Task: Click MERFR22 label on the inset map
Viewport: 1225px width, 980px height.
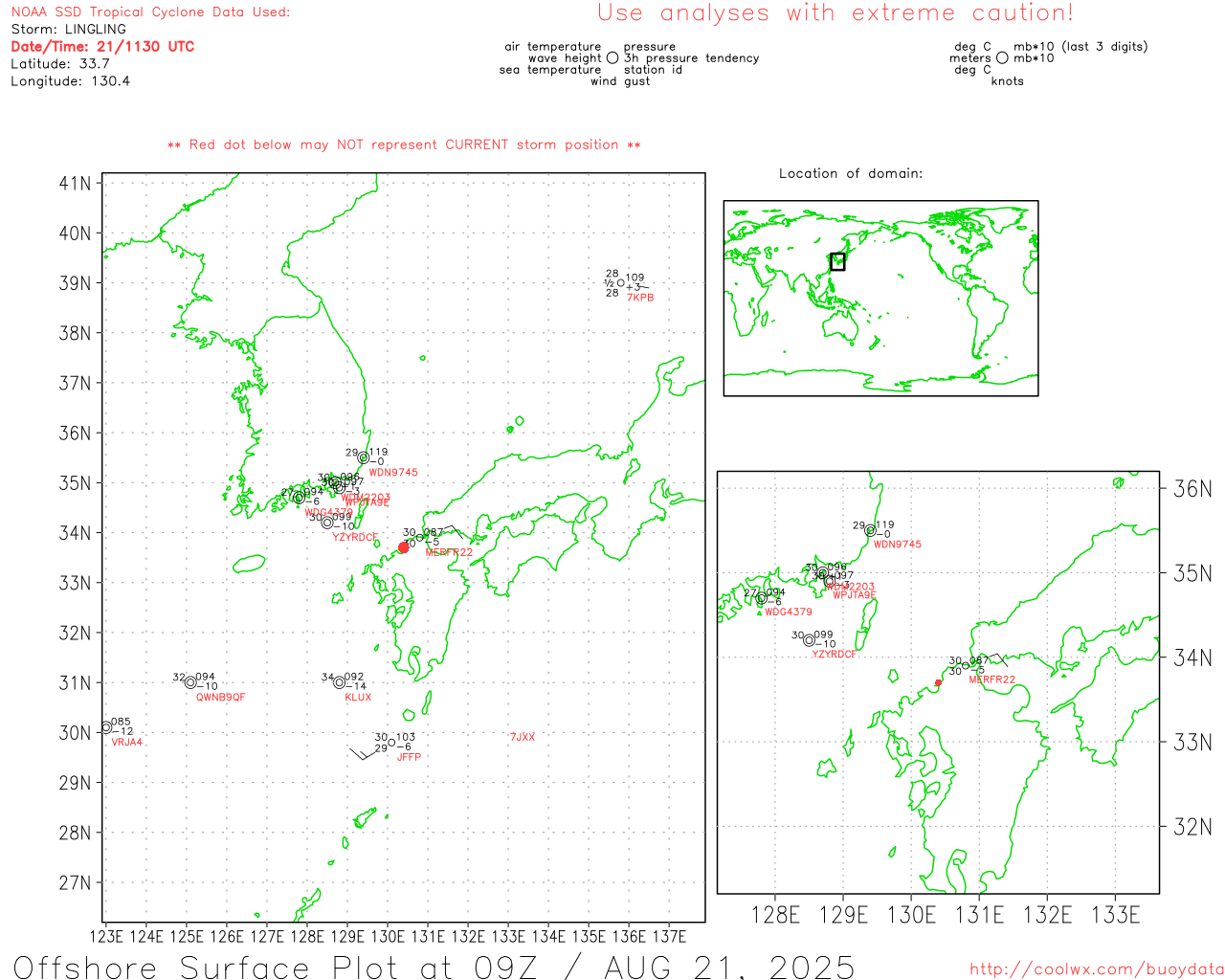Action: (x=992, y=679)
